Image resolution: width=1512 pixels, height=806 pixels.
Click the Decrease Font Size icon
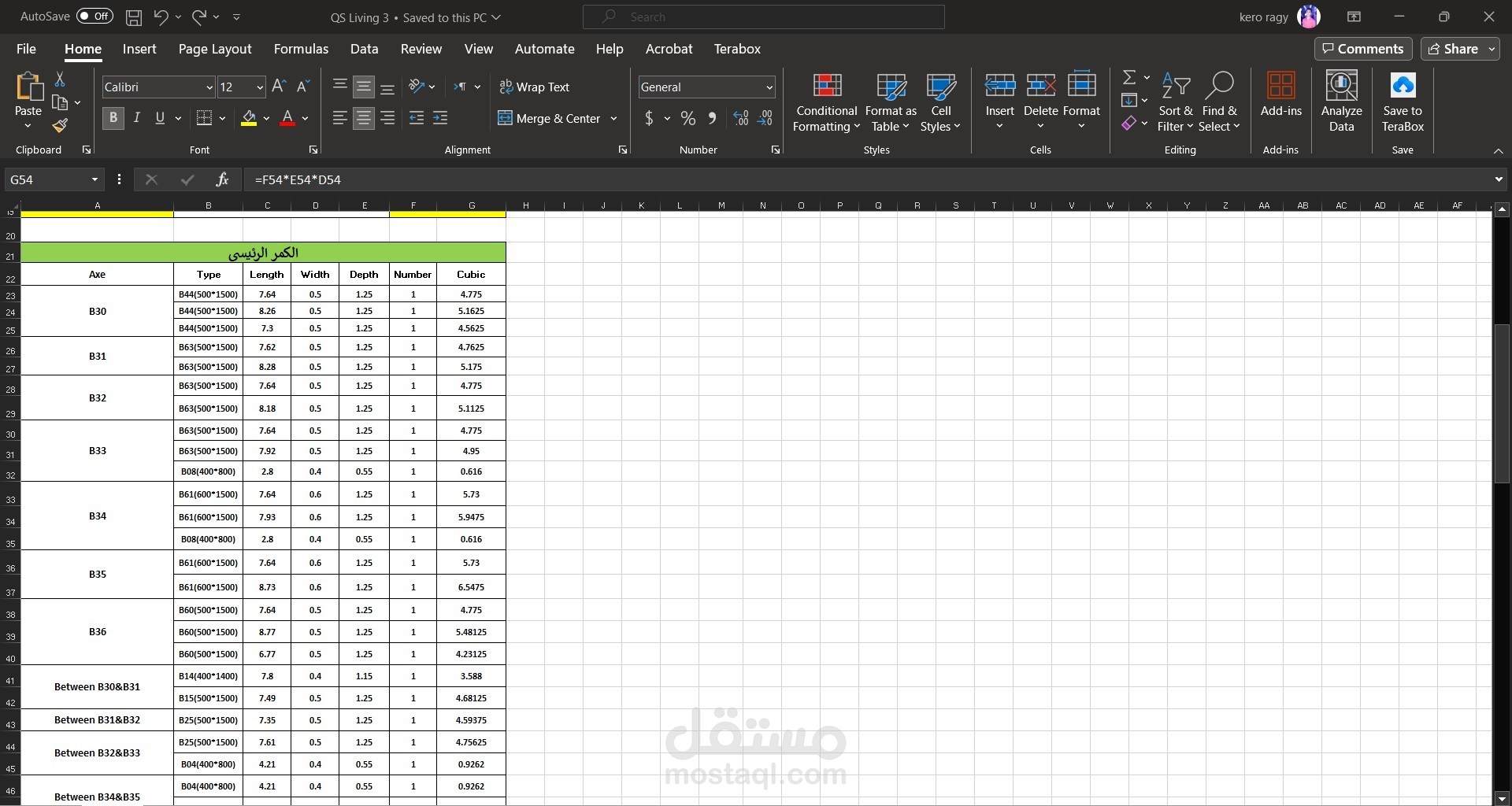pos(303,87)
